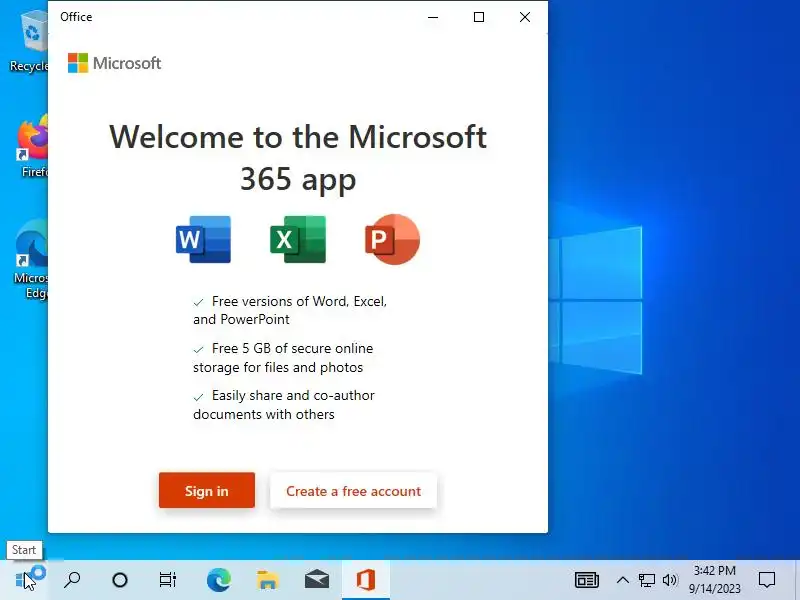Image resolution: width=800 pixels, height=600 pixels.
Task: Click the 'Welcome to the Microsoft 365 app' heading
Action: tap(298, 158)
